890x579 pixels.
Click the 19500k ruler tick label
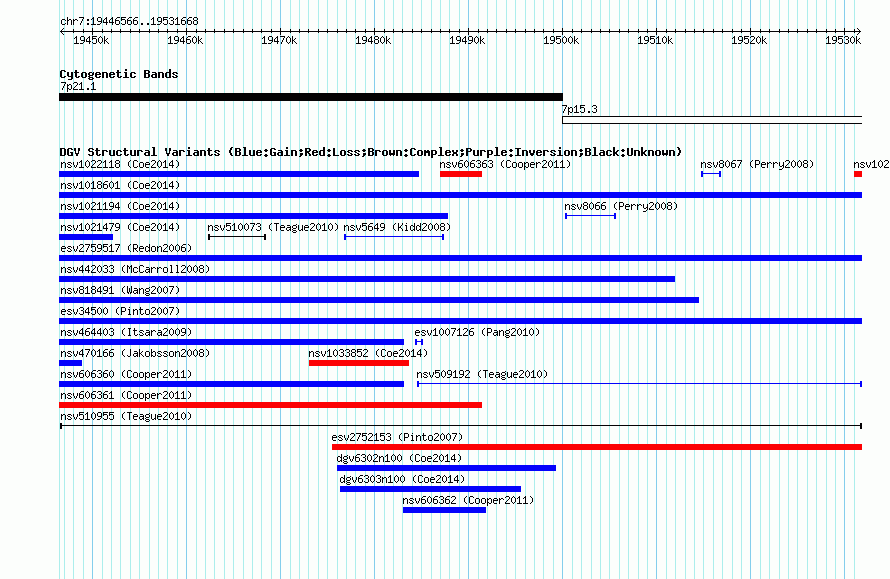[561, 40]
